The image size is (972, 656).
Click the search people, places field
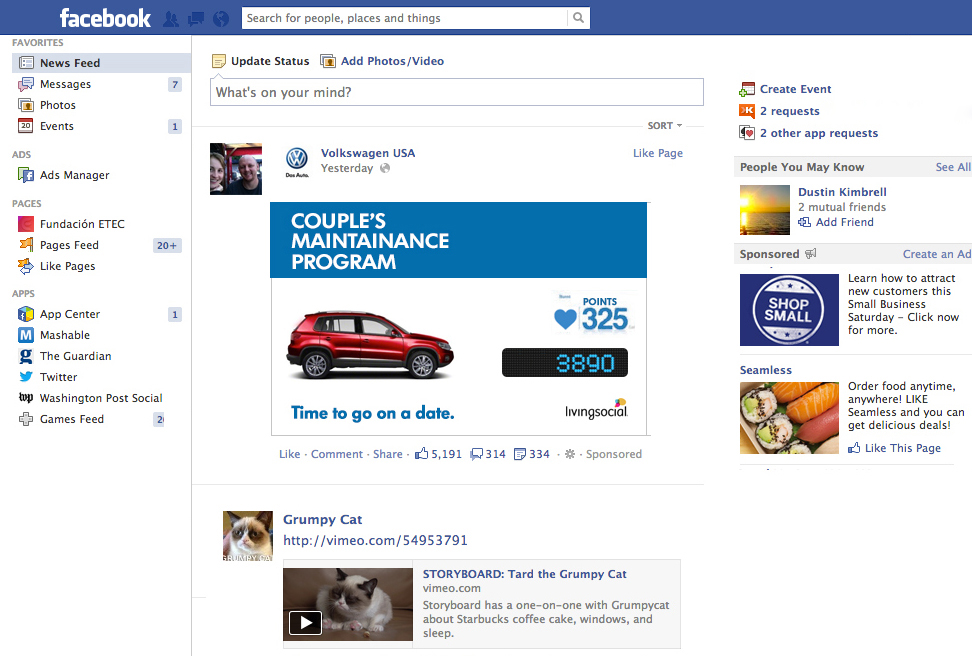click(404, 18)
